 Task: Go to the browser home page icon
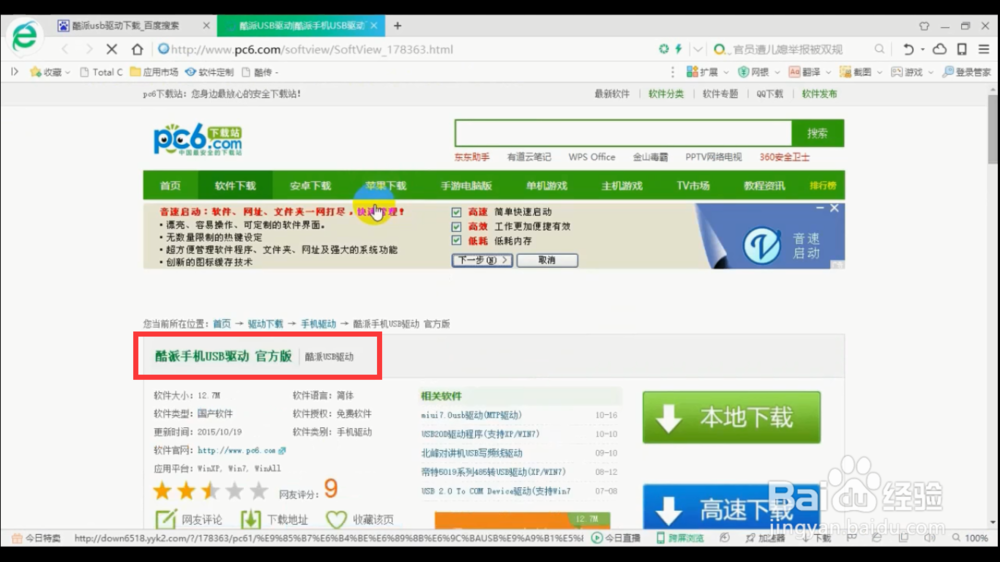point(137,49)
